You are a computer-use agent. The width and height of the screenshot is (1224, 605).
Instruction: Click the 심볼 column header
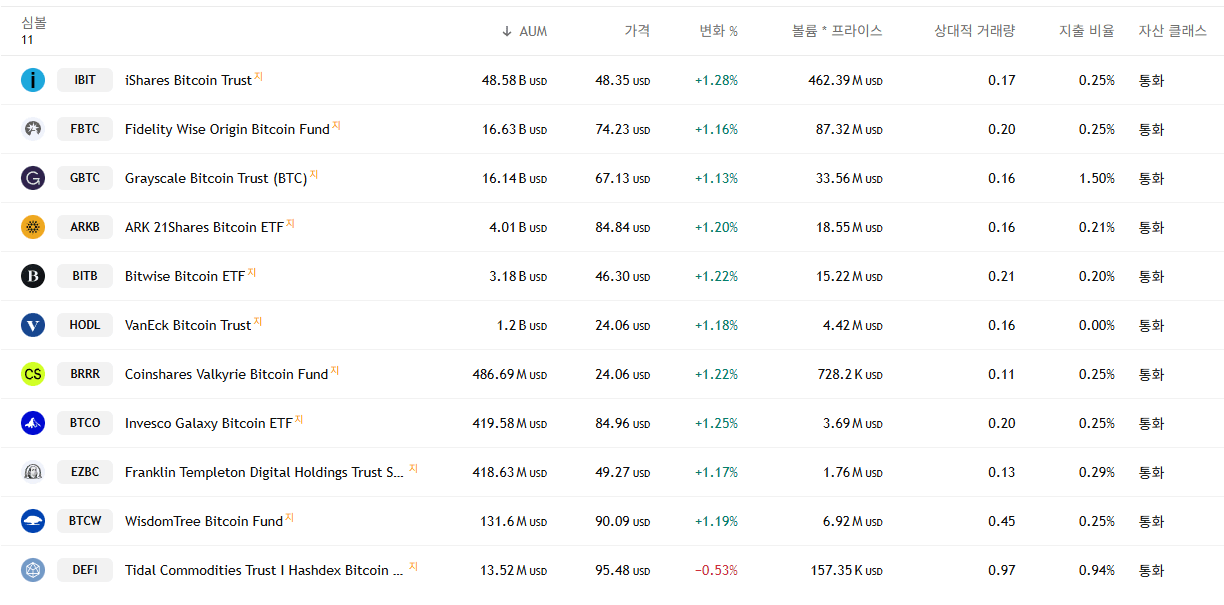pos(34,23)
